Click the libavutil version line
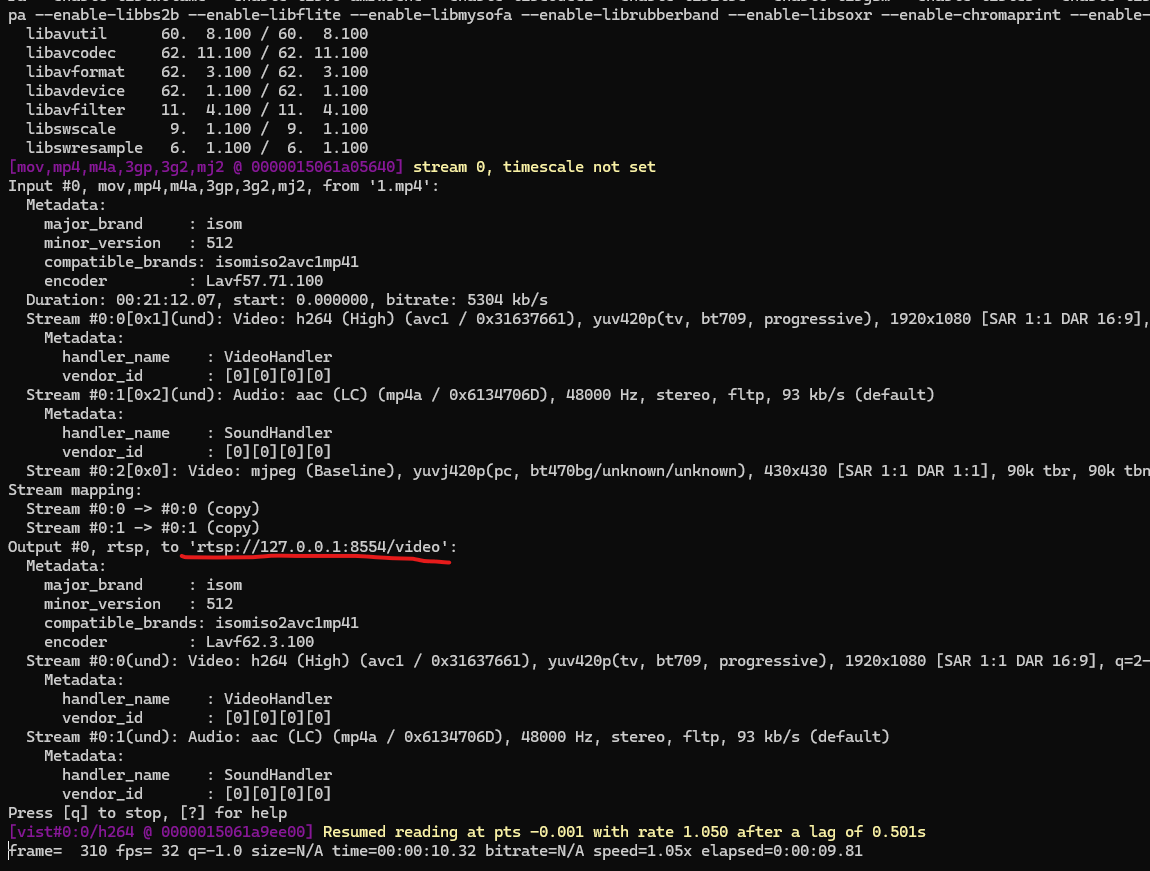The width and height of the screenshot is (1150, 871). tap(197, 34)
